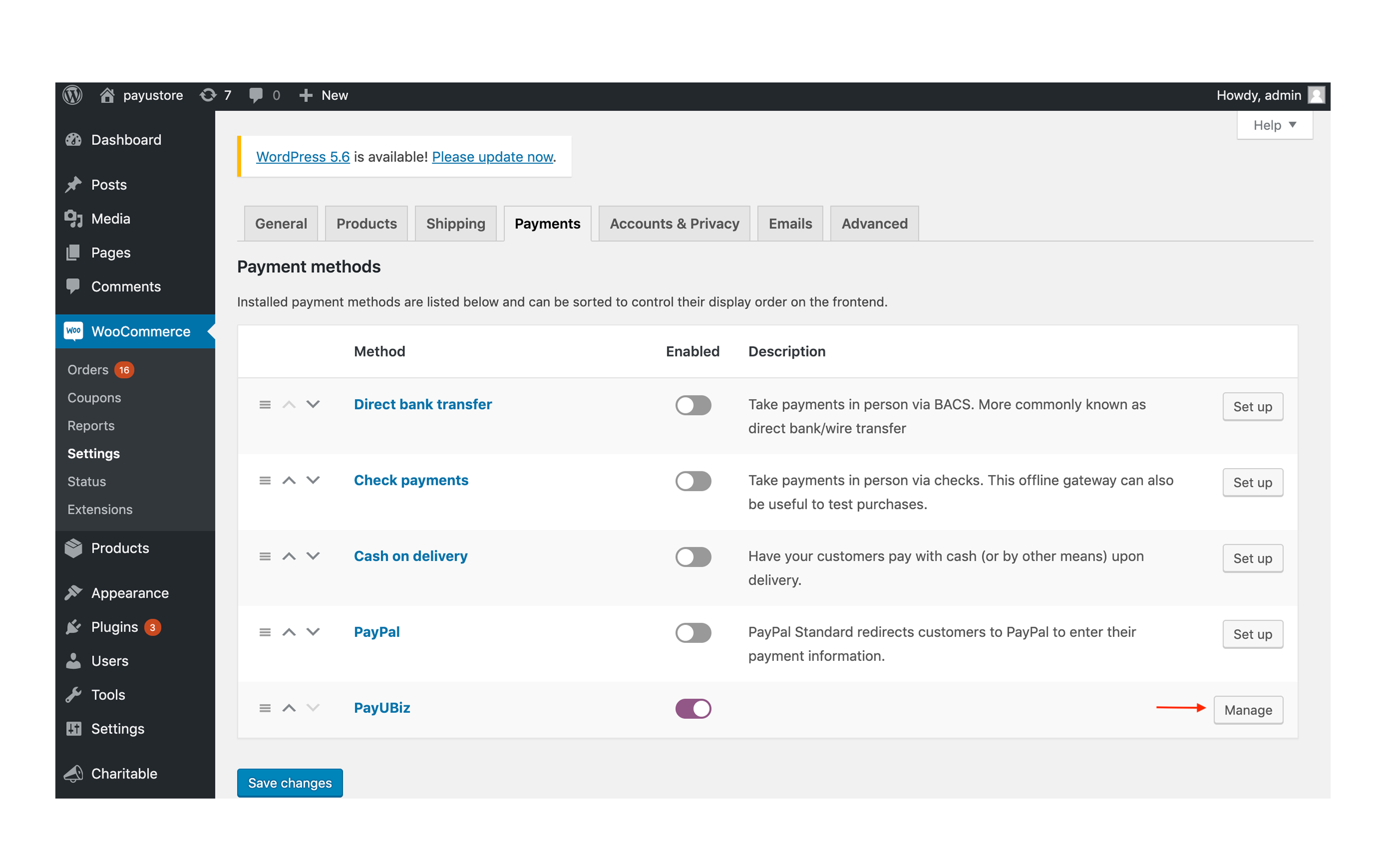Open the admin avatar icon
1386x868 pixels.
point(1316,95)
